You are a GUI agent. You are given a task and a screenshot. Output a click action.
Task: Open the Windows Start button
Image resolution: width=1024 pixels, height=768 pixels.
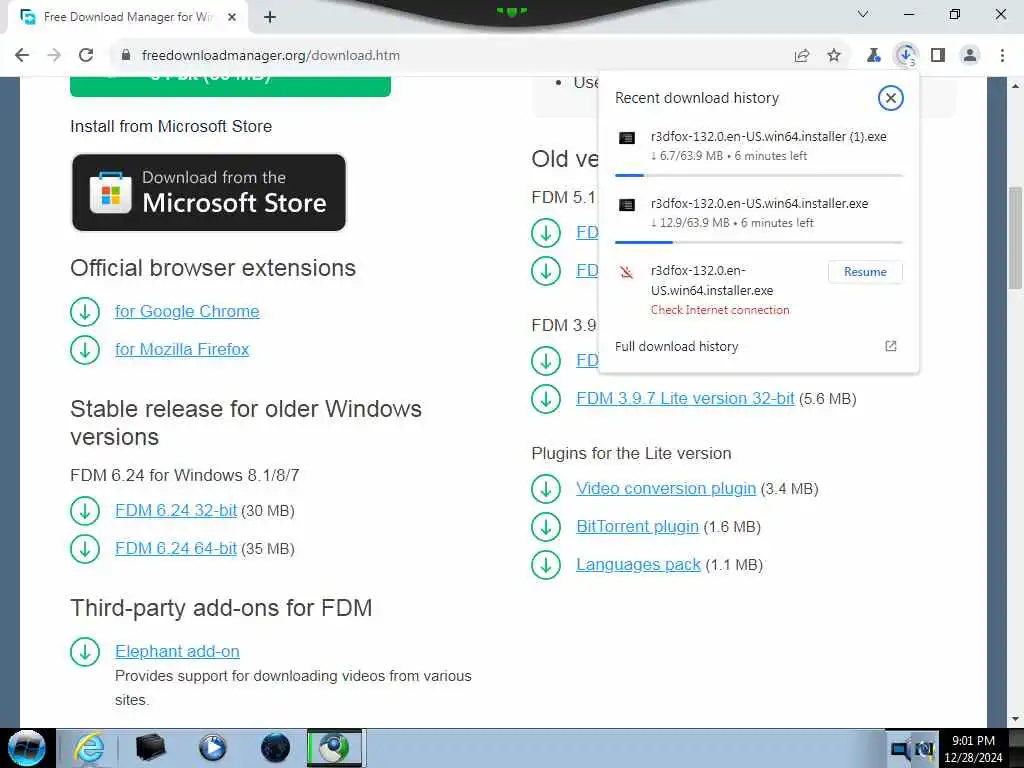pyautogui.click(x=27, y=748)
